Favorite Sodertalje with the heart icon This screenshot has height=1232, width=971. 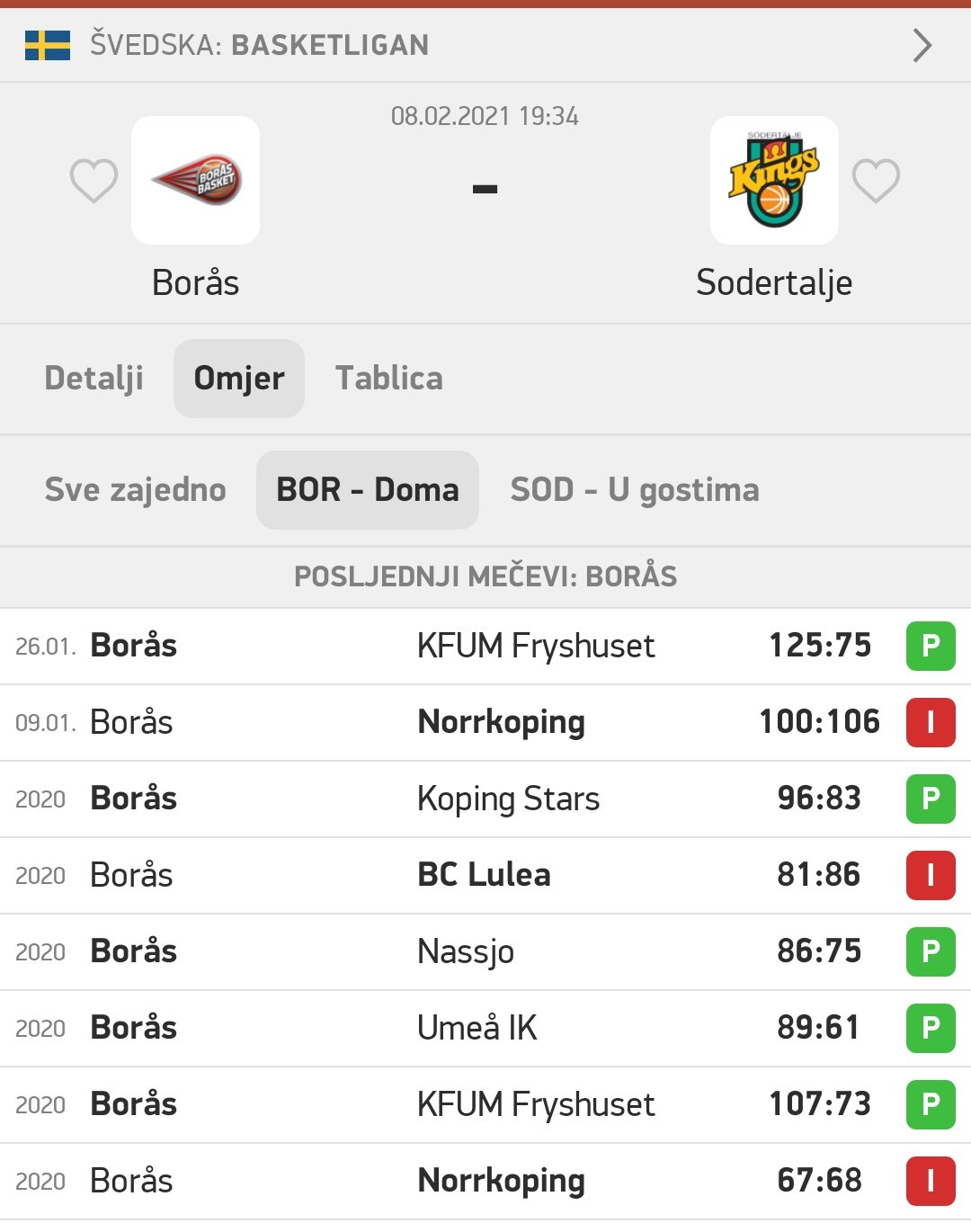[x=876, y=181]
